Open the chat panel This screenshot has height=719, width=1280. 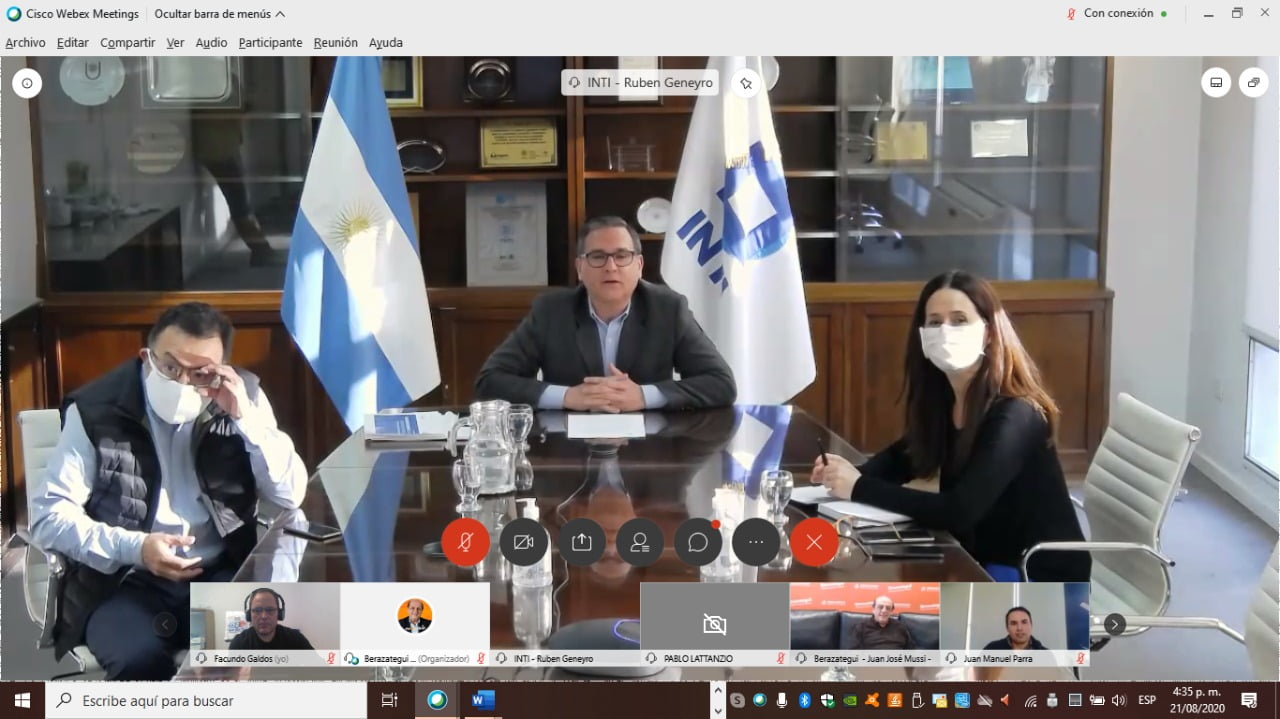click(698, 542)
